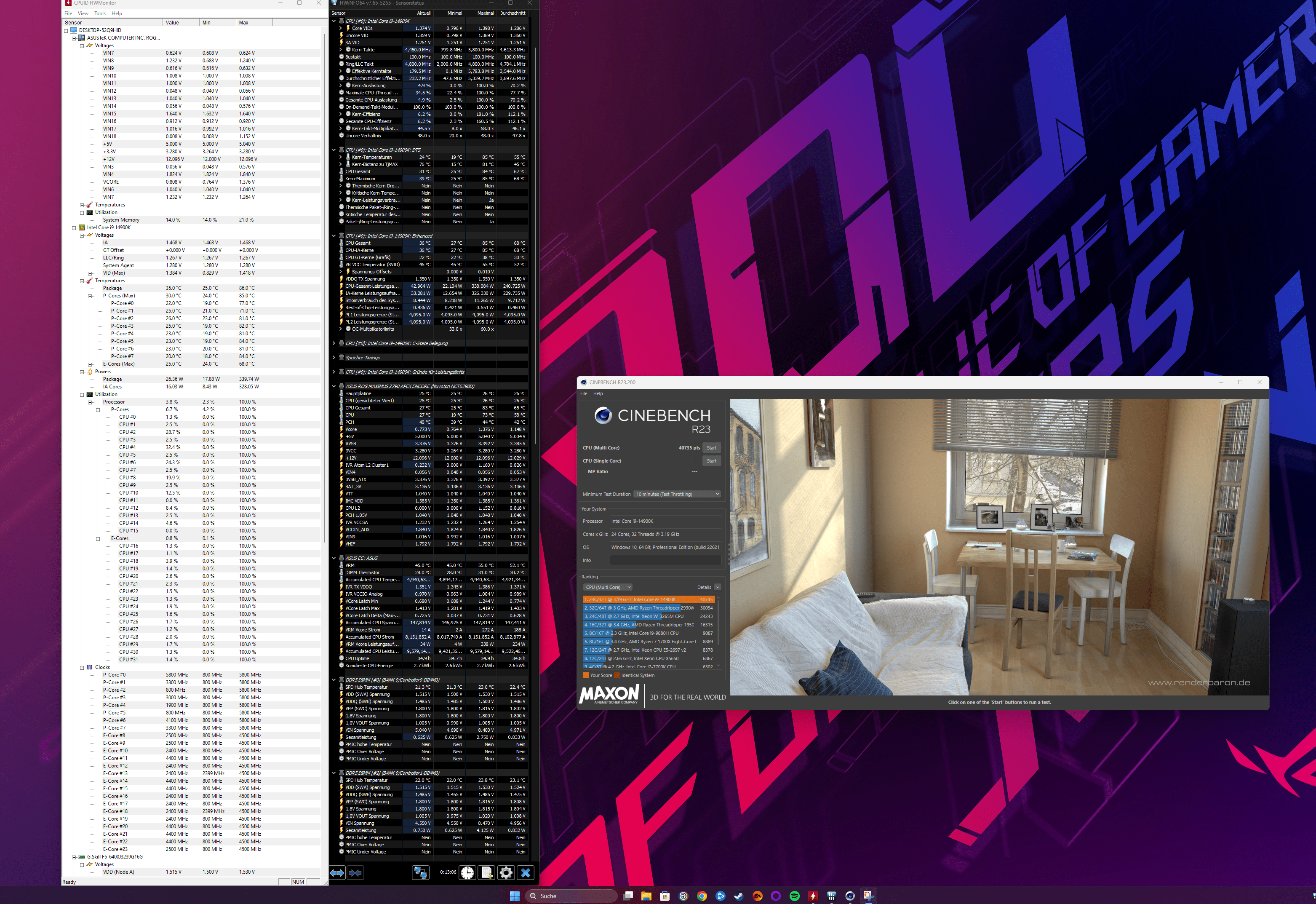1316x904 pixels.
Task: Open Google Chrome from taskbar
Action: (x=702, y=896)
